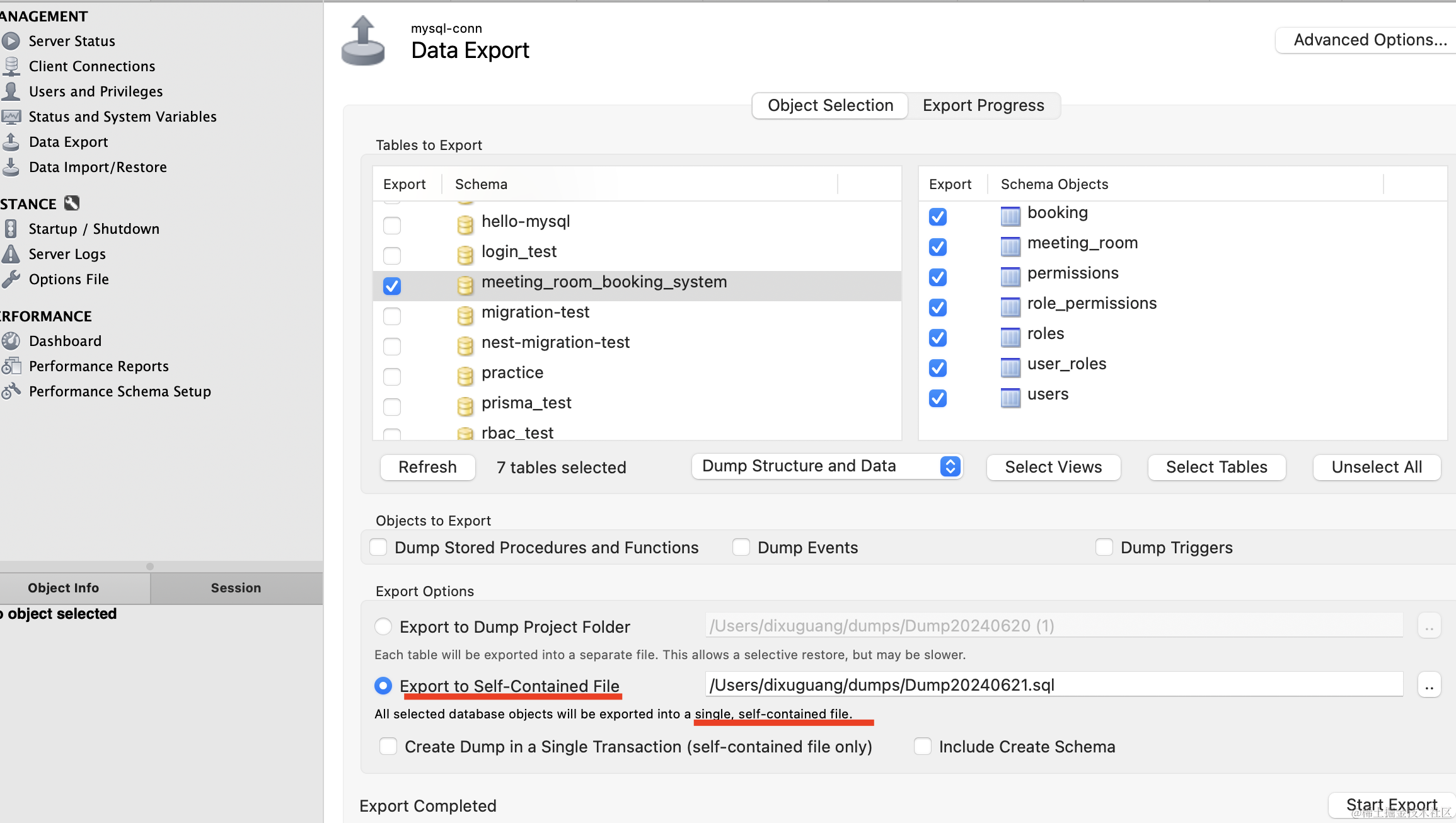Open the Dashboard gauge icon
1456x823 pixels.
pyautogui.click(x=11, y=341)
